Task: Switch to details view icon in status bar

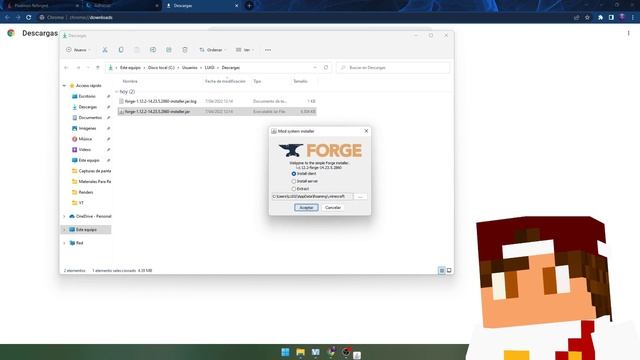Action: click(x=442, y=271)
